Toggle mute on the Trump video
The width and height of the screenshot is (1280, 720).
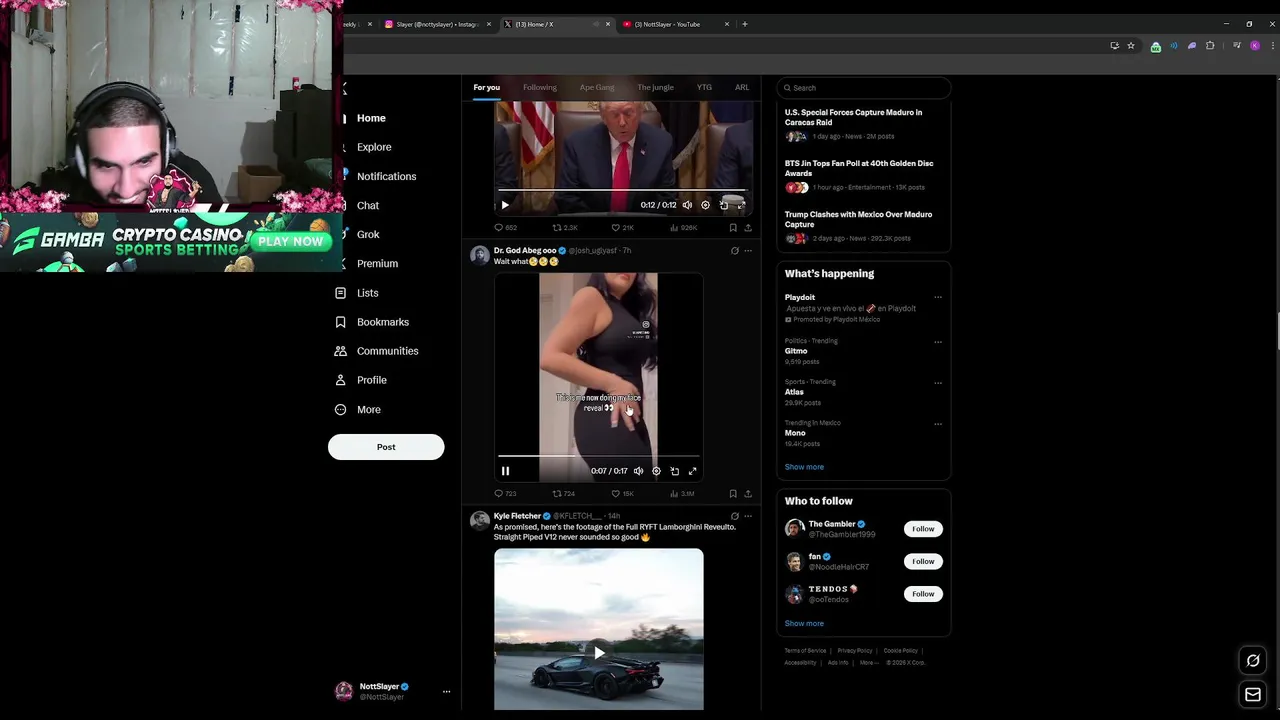pos(687,205)
